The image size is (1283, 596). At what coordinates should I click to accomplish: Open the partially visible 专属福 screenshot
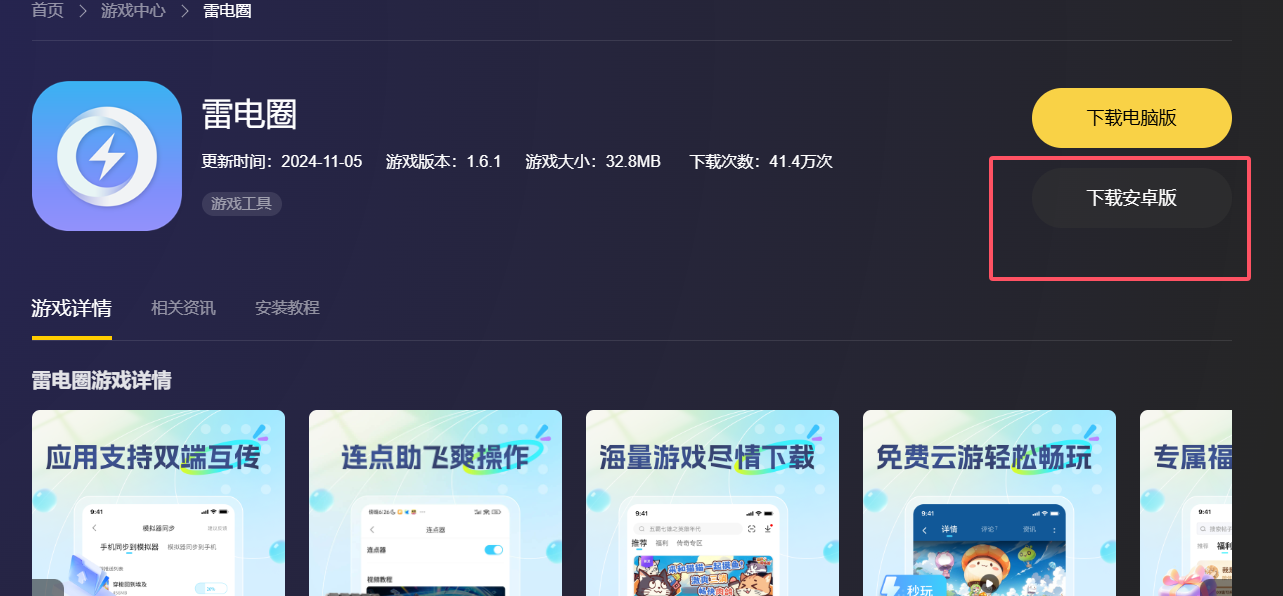pos(1186,503)
